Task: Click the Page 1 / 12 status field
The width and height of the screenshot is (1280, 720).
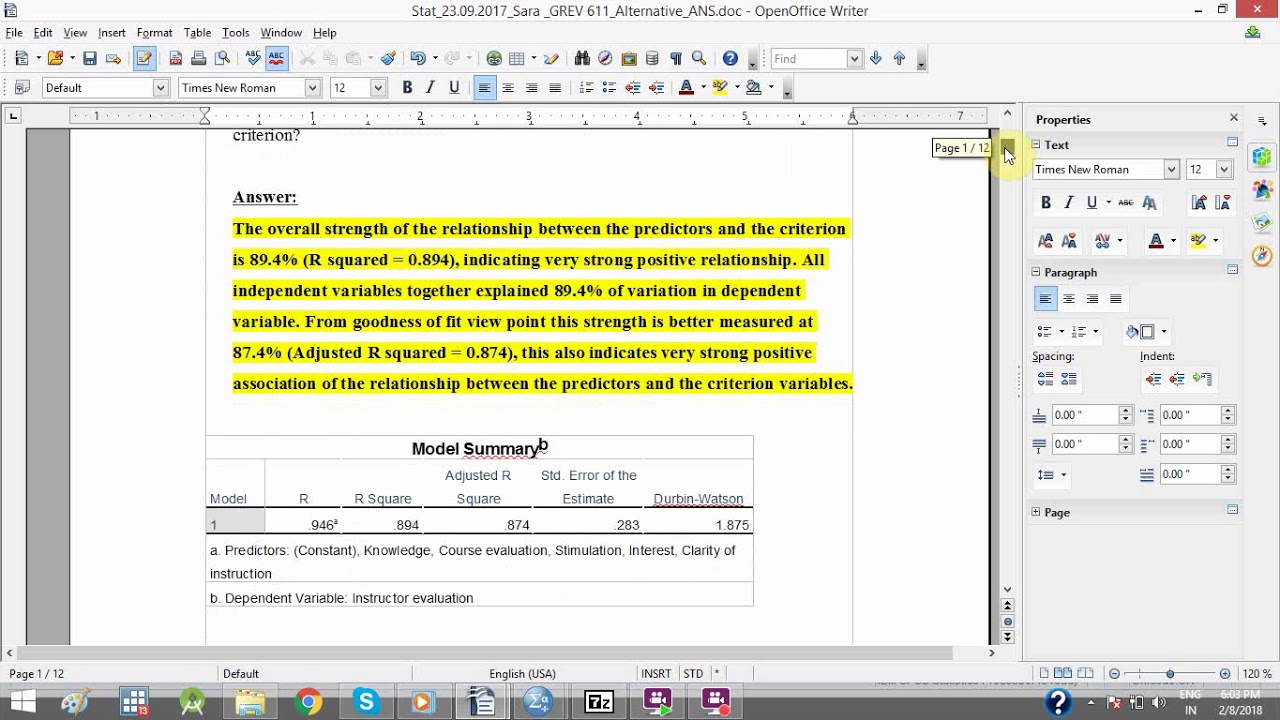Action: click(36, 674)
